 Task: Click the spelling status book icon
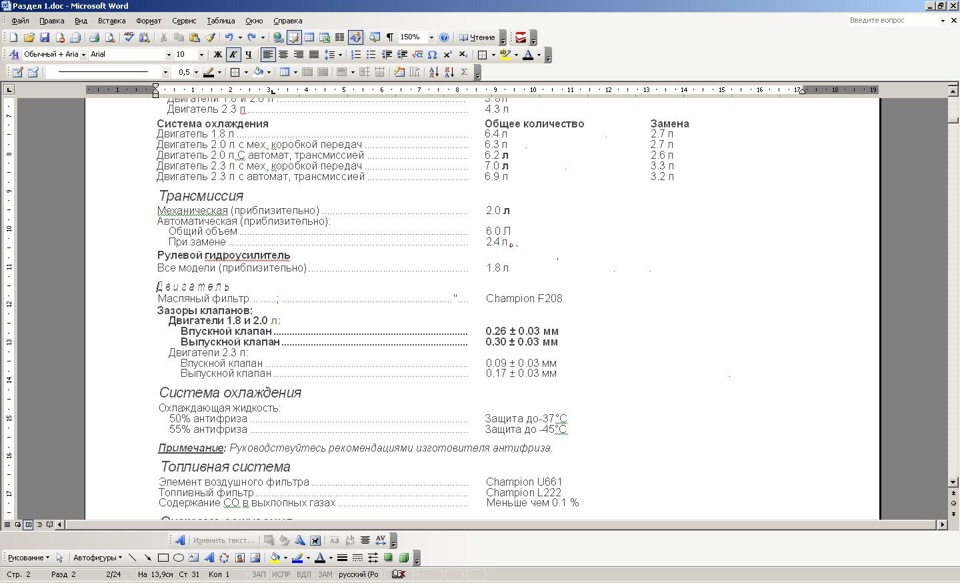[399, 574]
